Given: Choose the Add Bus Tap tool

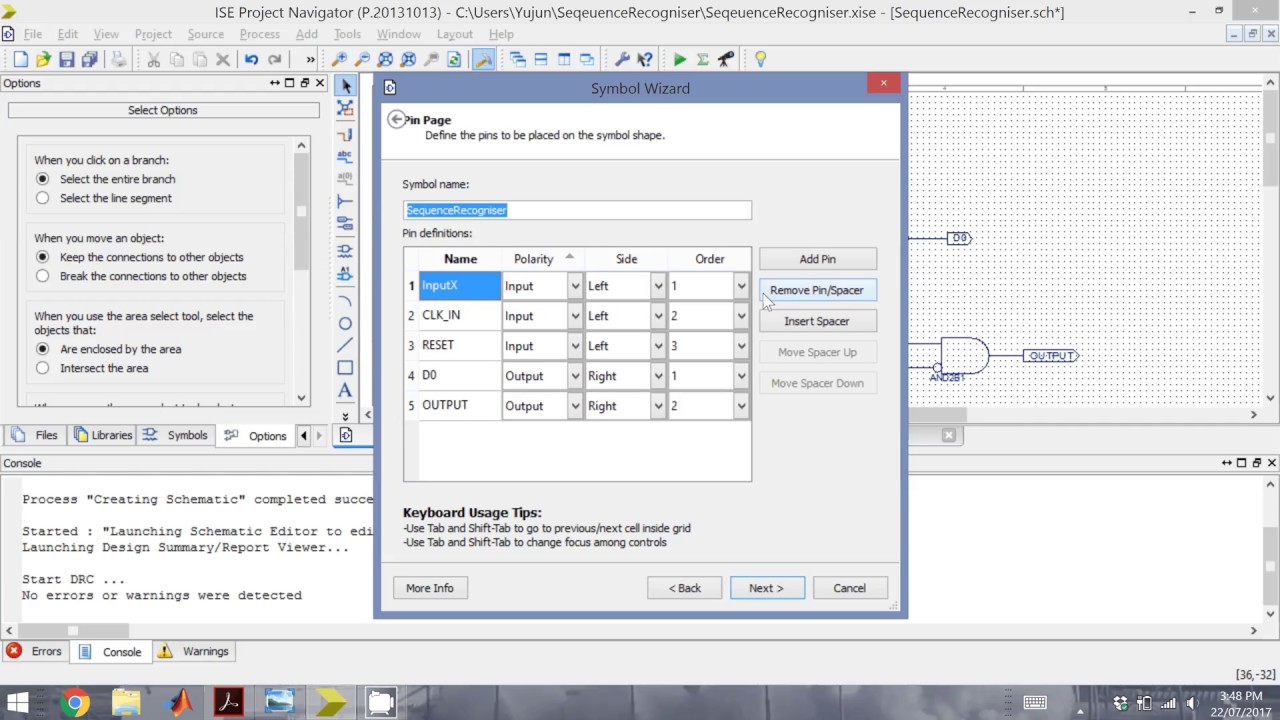Looking at the screenshot, I should click(345, 201).
